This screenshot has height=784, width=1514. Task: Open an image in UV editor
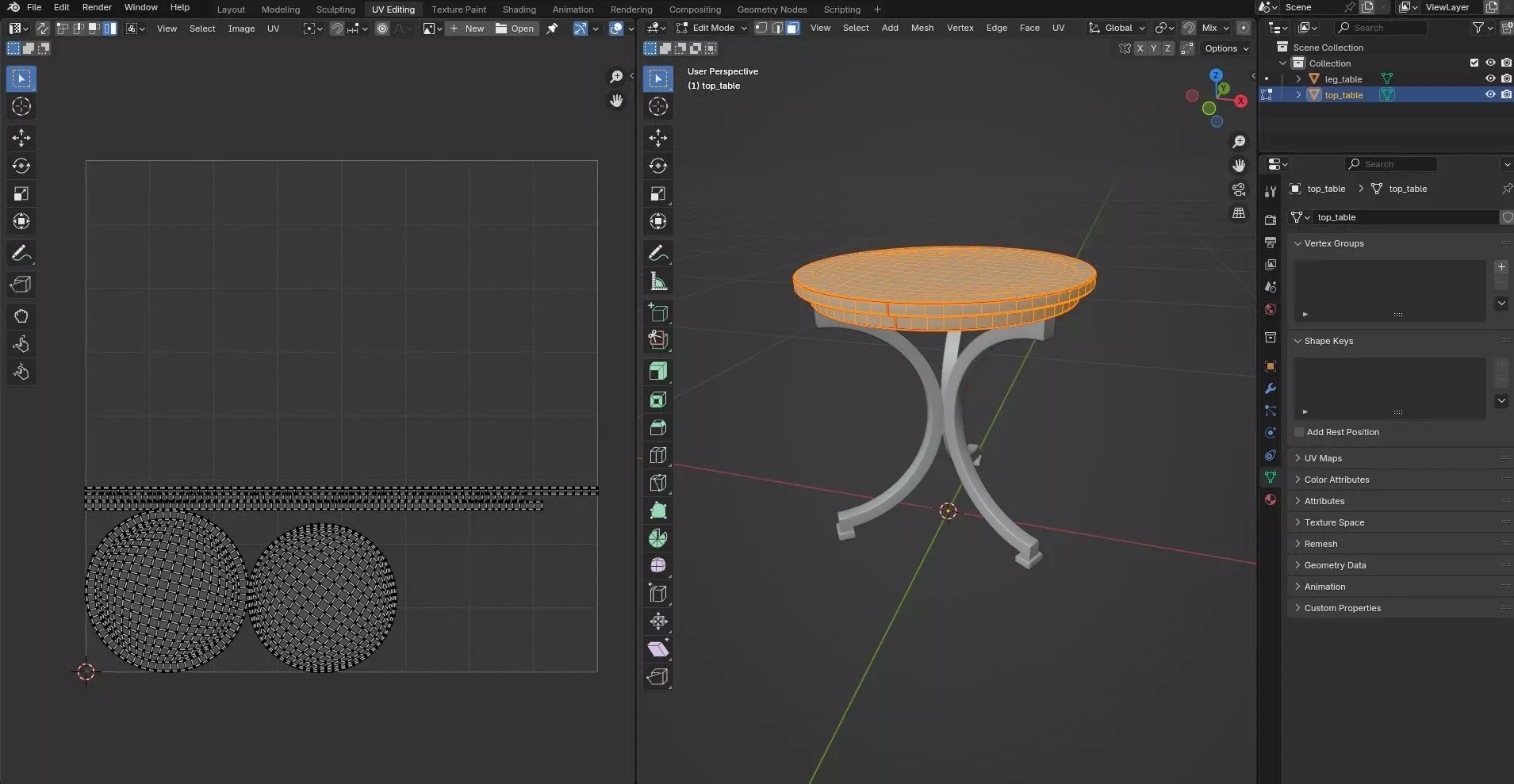515,29
